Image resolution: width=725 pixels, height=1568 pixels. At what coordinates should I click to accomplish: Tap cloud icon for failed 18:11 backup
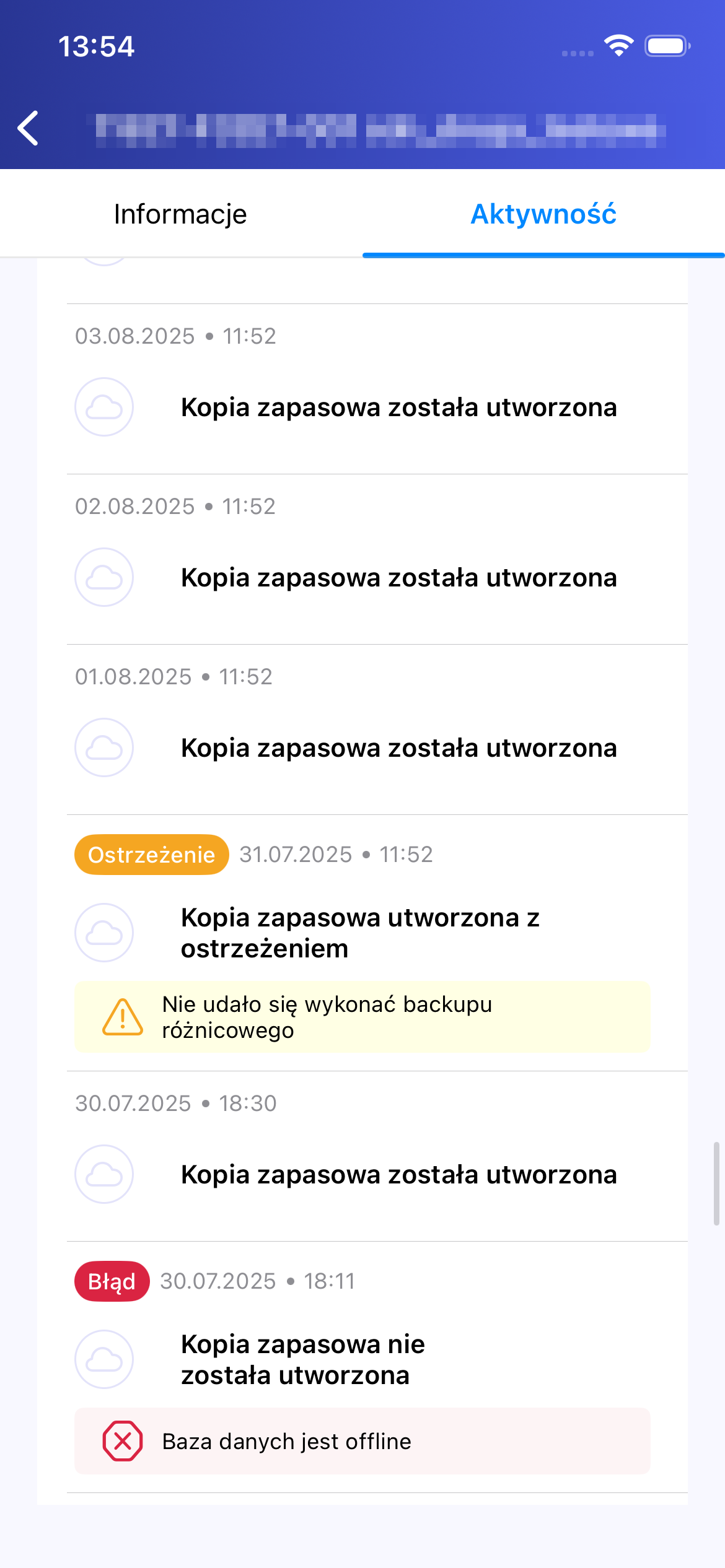(104, 1359)
